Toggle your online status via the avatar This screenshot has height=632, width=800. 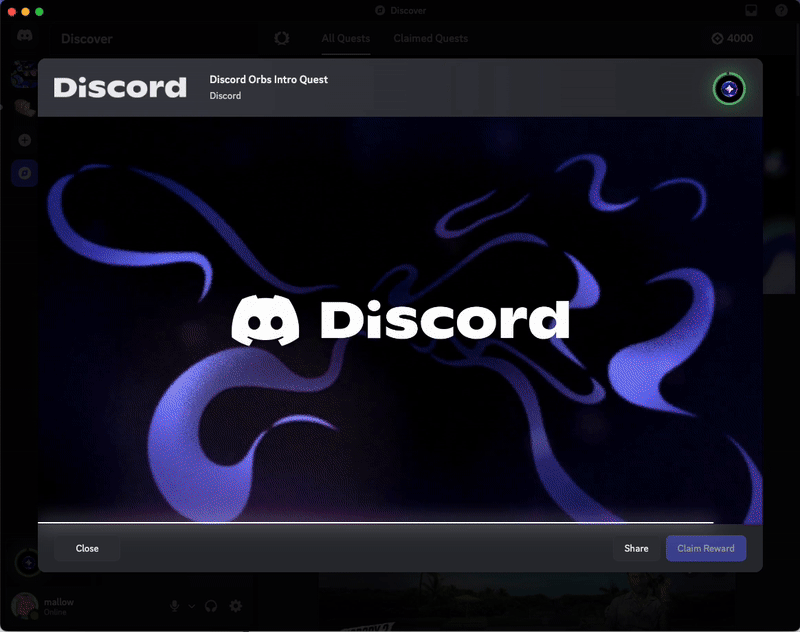tap(24, 603)
